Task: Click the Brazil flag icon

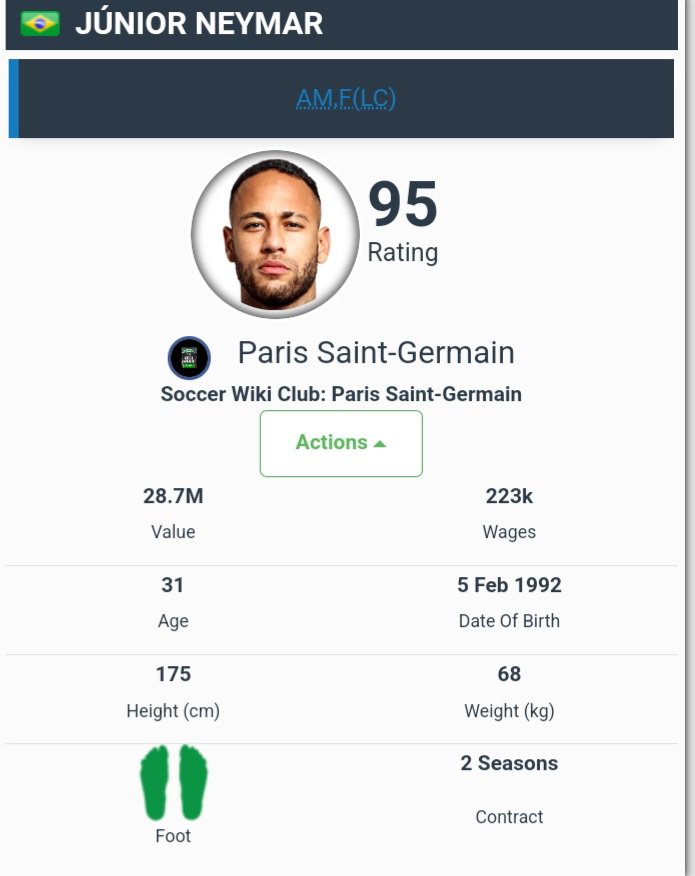Action: click(x=40, y=23)
